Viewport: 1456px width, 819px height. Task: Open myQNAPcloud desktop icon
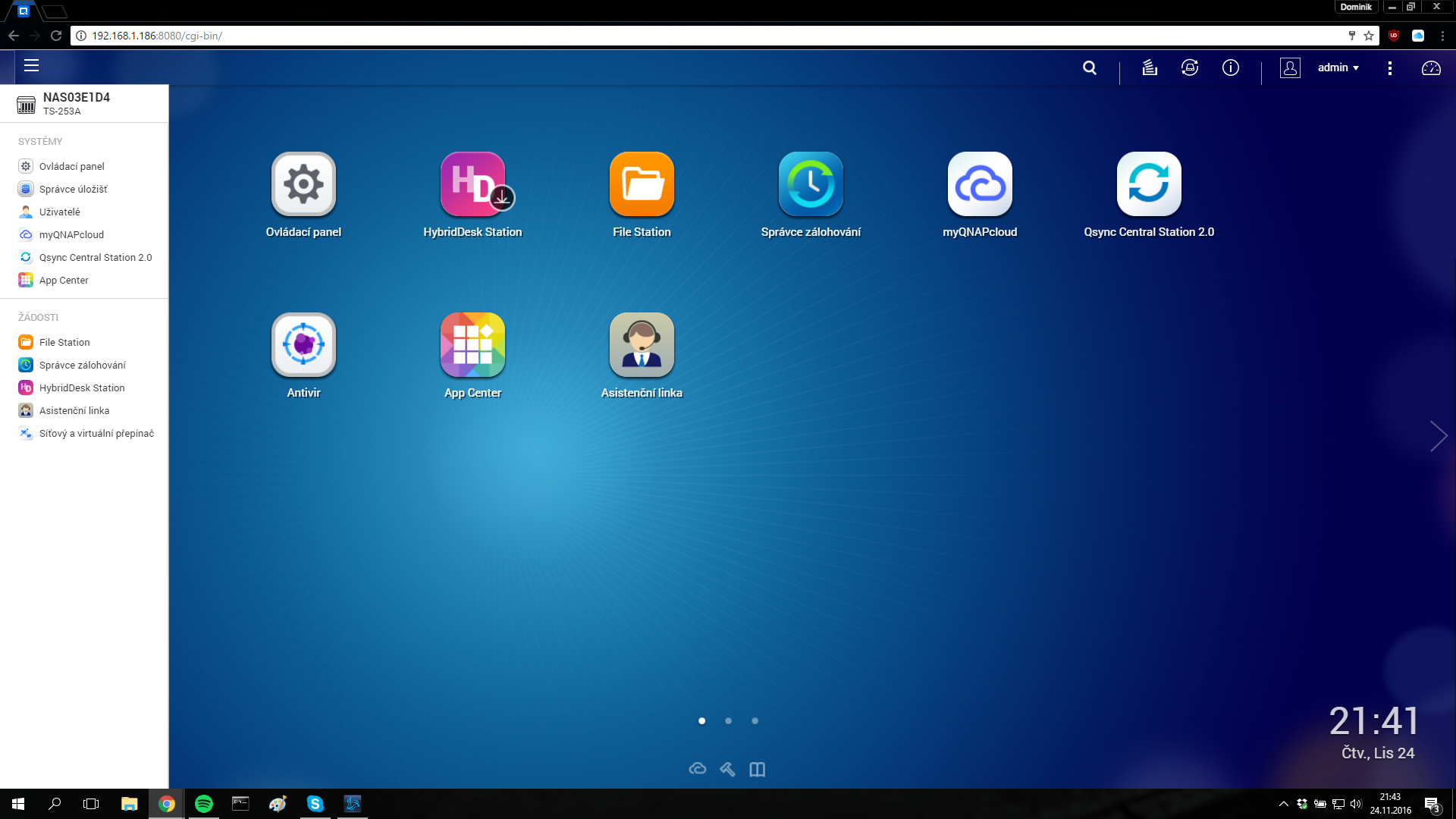pos(980,184)
